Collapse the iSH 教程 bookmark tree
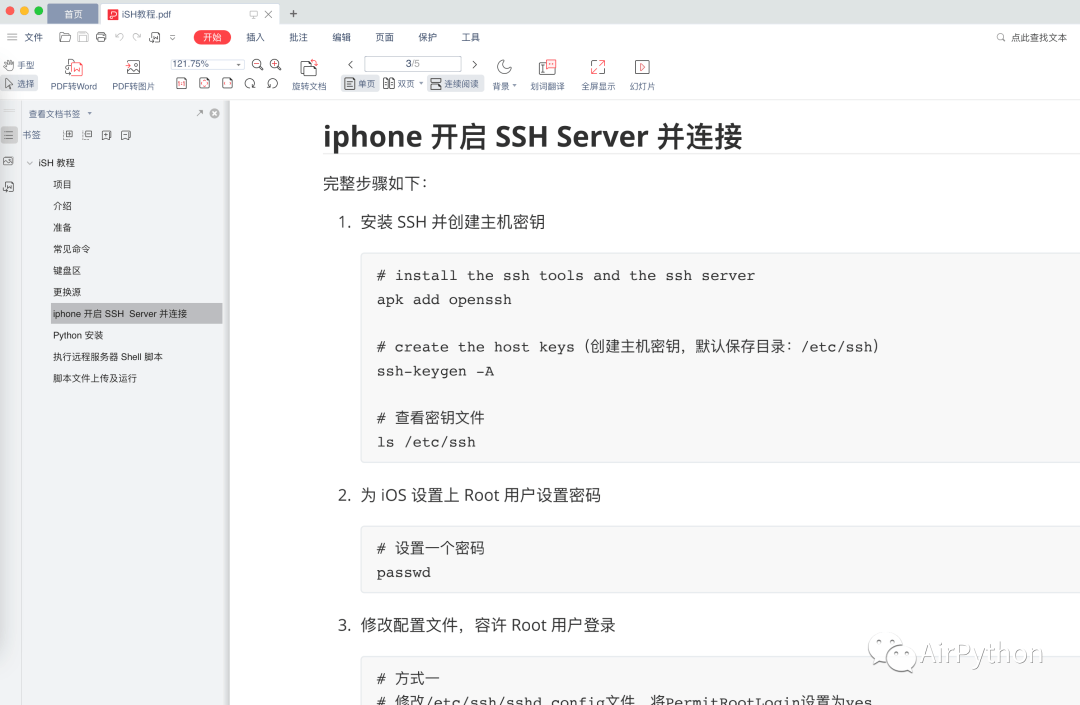The width and height of the screenshot is (1080, 705). [x=30, y=163]
